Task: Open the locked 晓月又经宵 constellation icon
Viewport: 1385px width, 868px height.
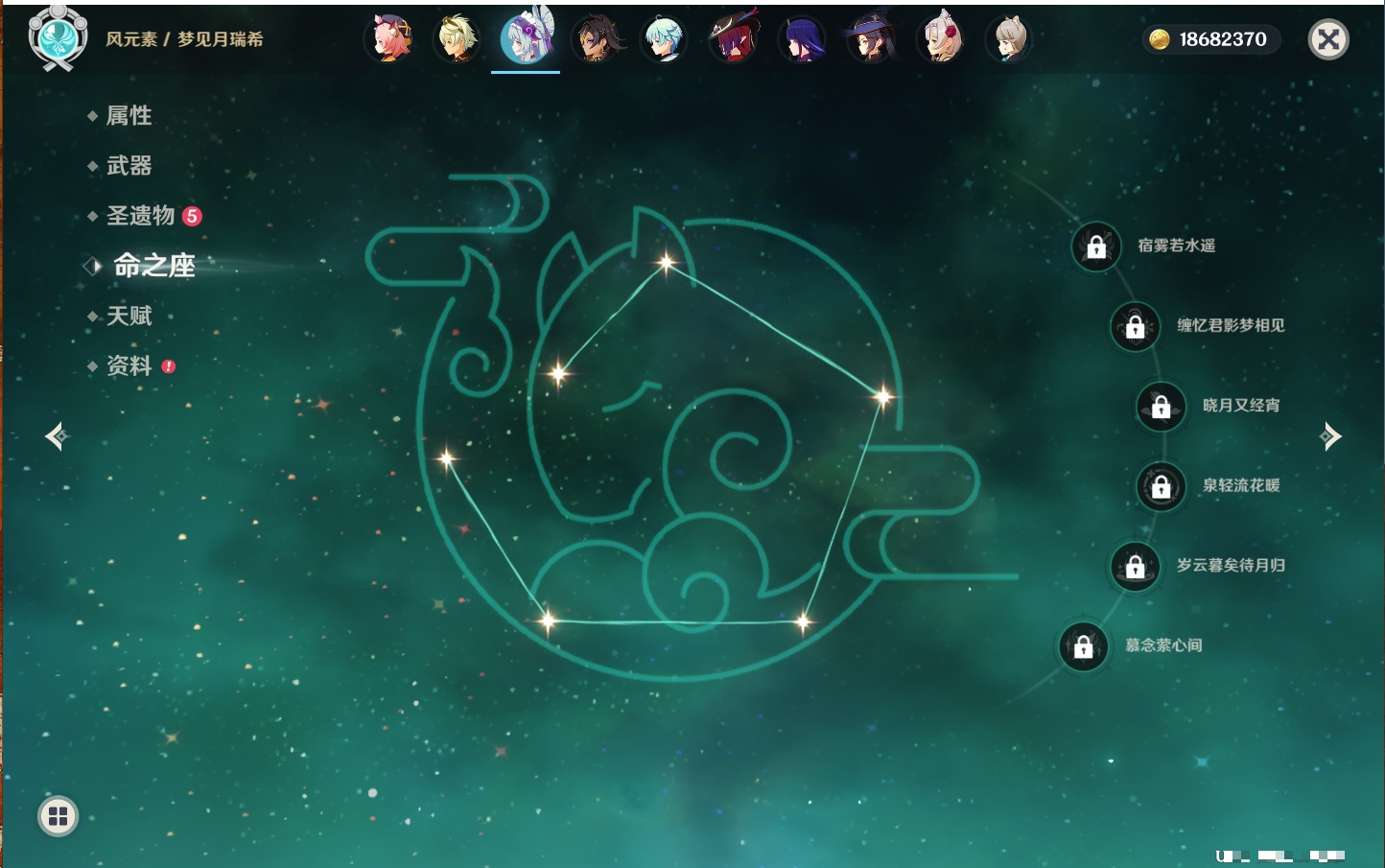Action: pyautogui.click(x=1162, y=406)
